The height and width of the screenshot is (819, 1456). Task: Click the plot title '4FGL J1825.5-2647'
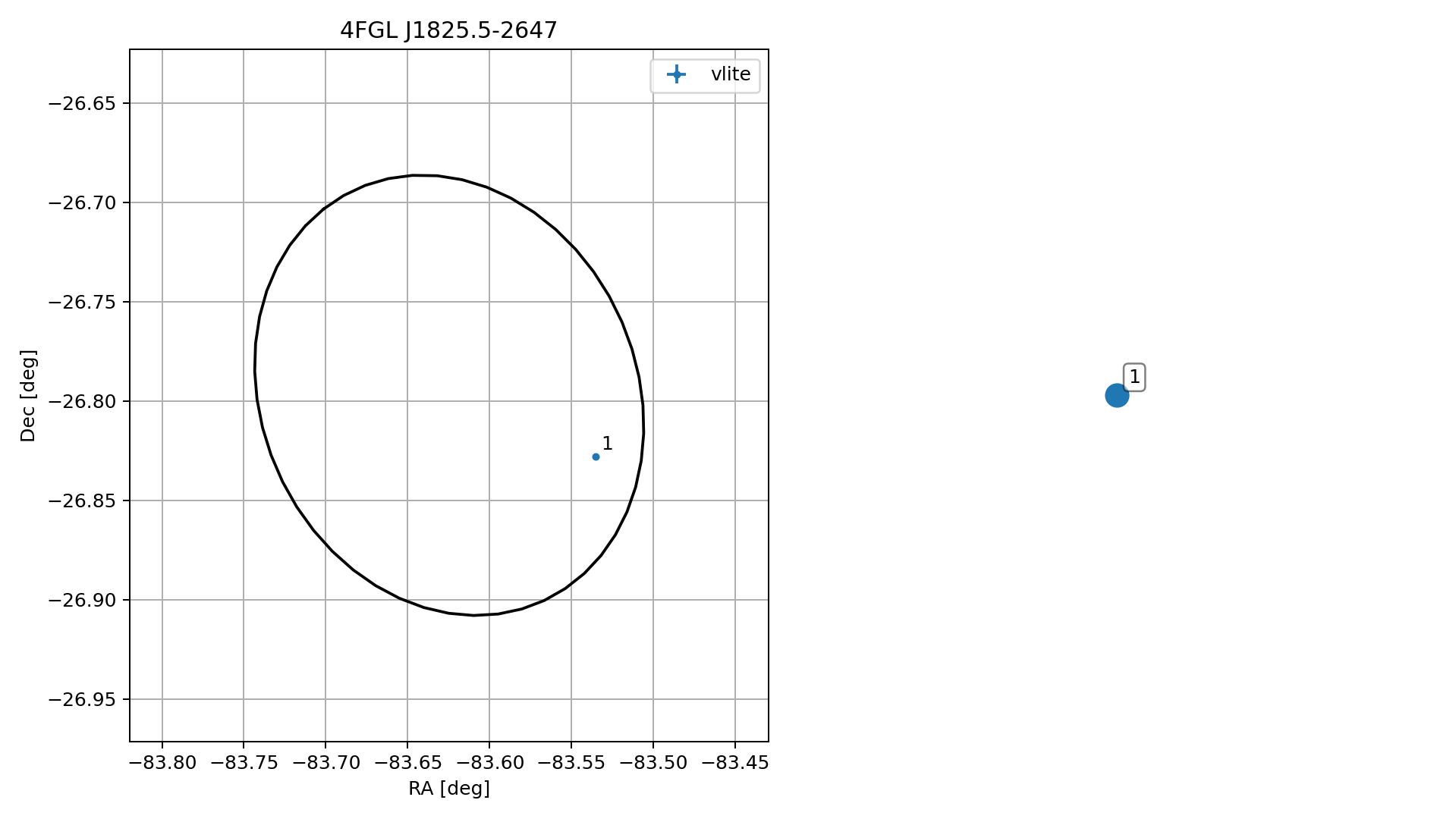(x=448, y=30)
